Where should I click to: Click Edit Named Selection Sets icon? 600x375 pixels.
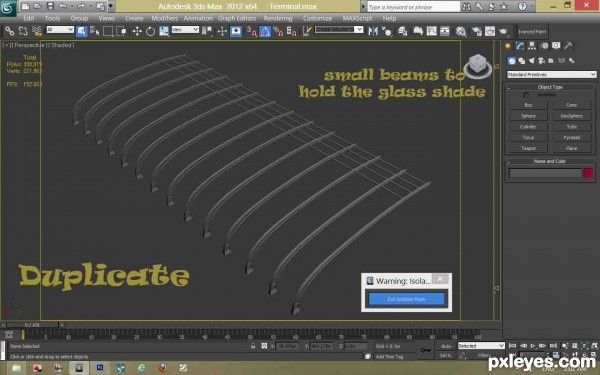[x=307, y=31]
